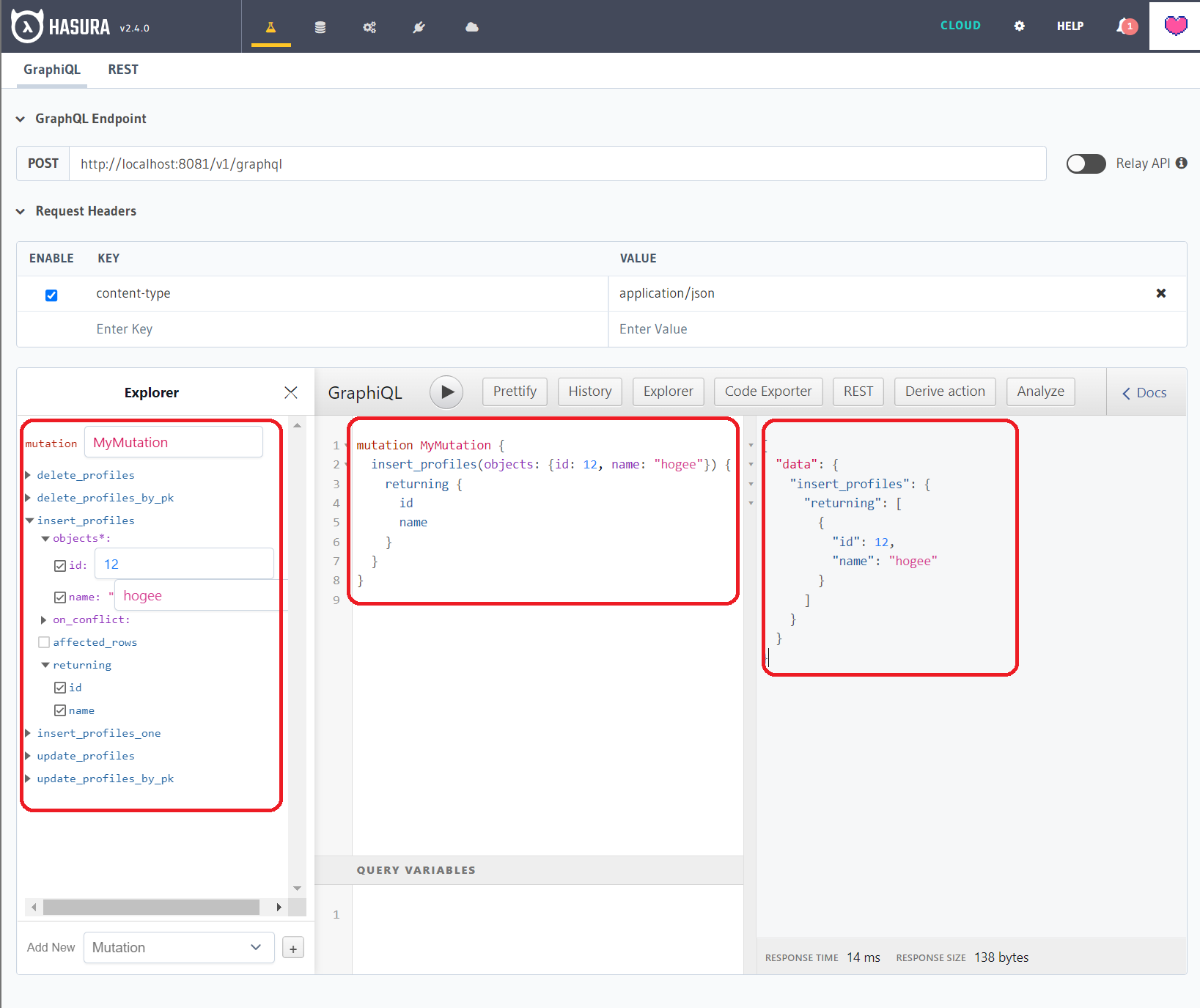Open settings gear icon in header
Screen dimensions: 1200x1008
[1019, 26]
